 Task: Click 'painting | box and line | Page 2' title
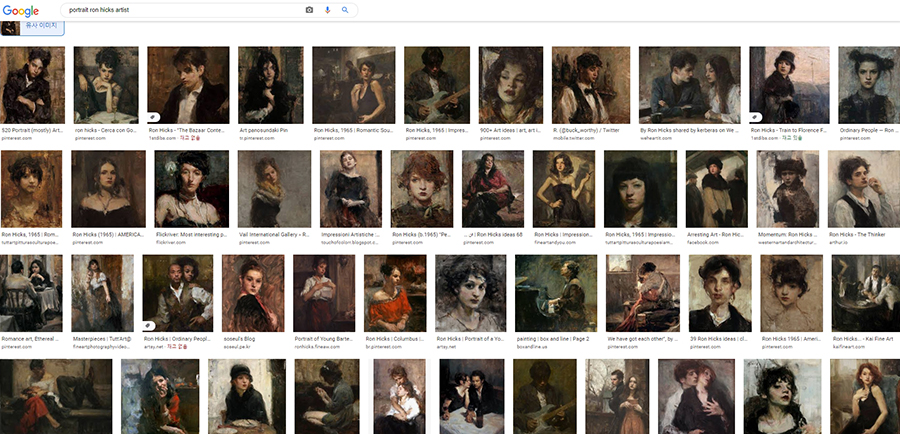[x=553, y=339]
